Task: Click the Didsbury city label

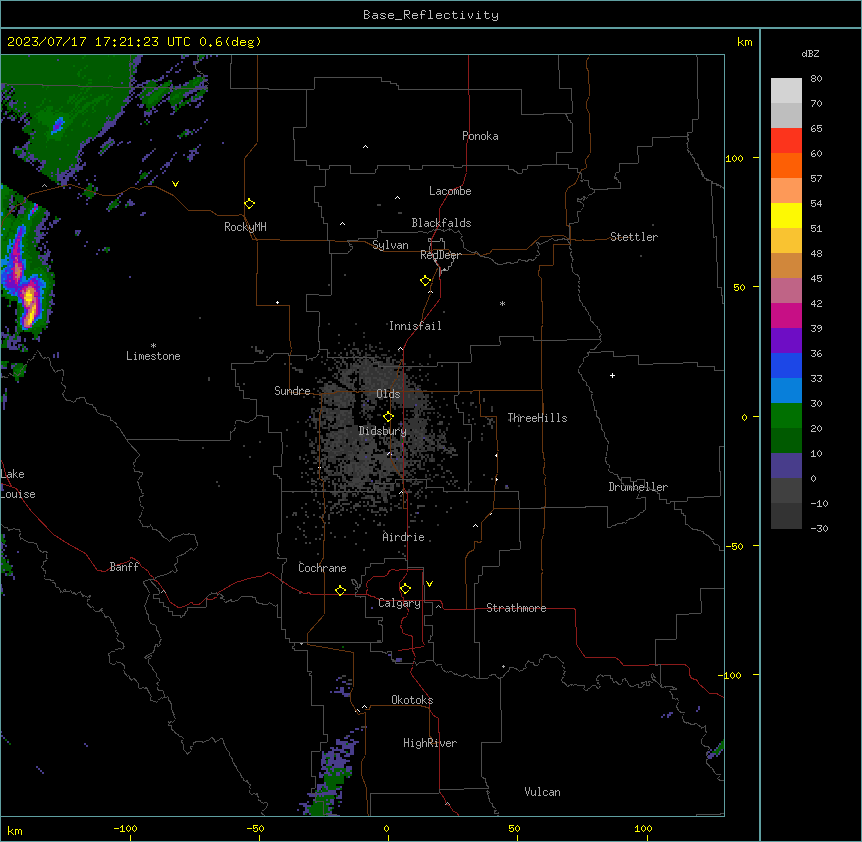Action: [382, 431]
